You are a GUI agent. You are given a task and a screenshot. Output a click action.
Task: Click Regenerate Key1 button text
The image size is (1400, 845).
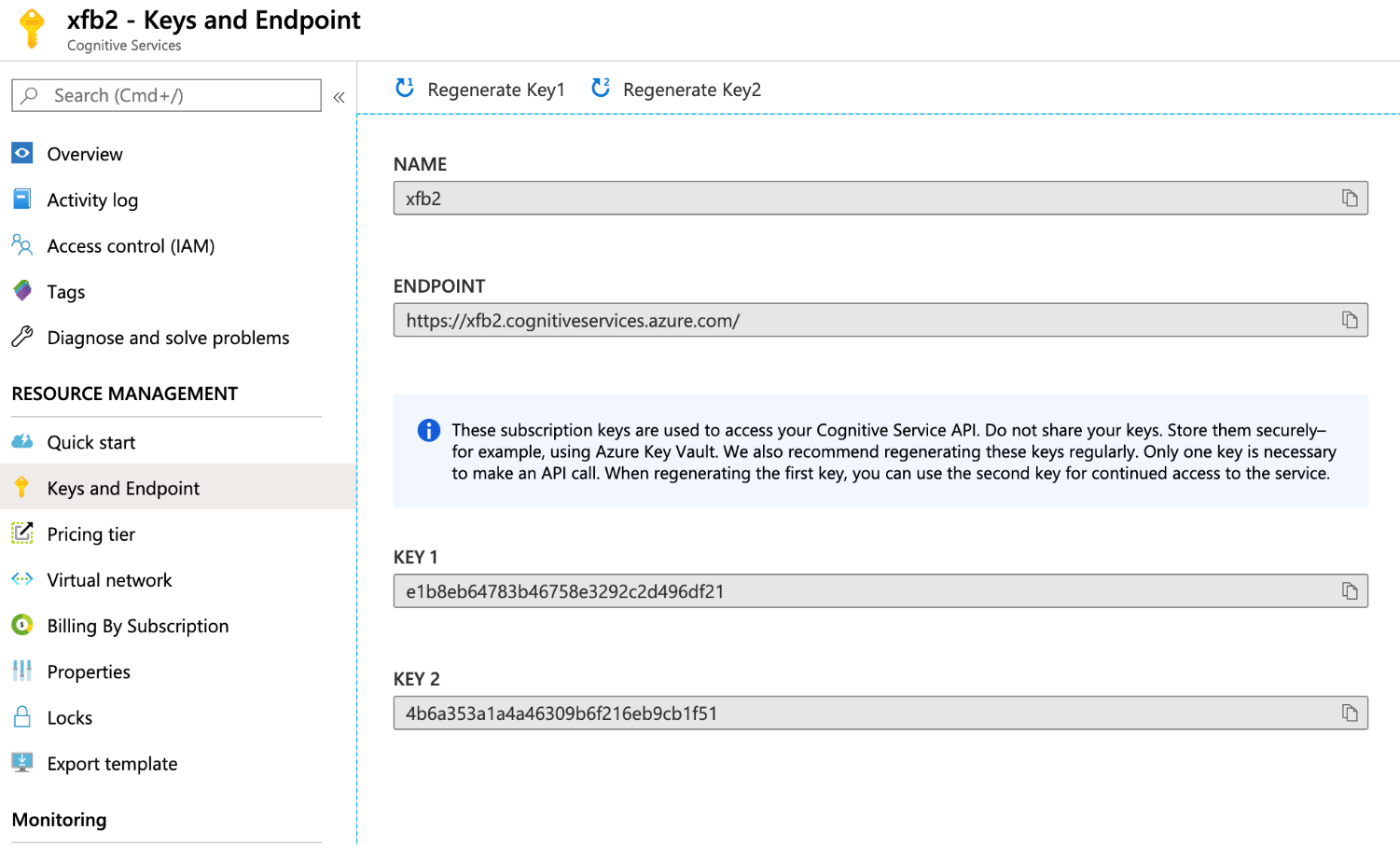click(496, 90)
